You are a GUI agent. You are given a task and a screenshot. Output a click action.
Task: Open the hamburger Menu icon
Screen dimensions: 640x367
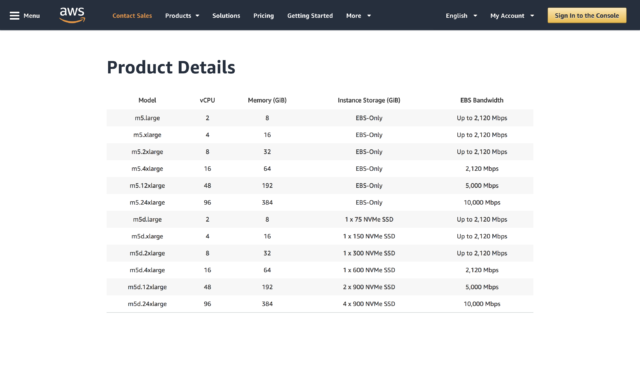click(14, 16)
